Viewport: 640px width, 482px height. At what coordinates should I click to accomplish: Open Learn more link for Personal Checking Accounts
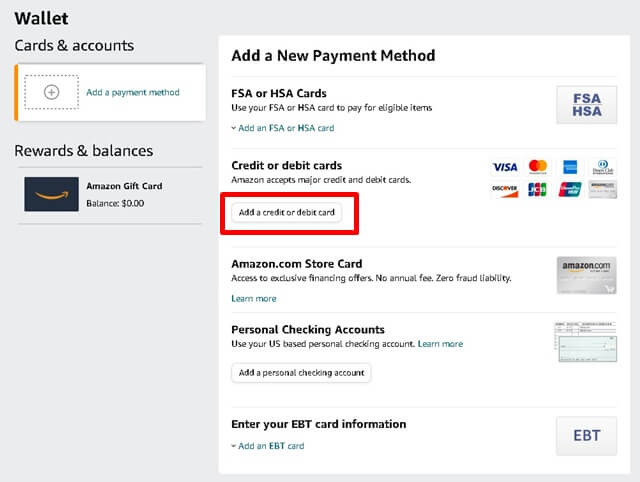pos(440,344)
